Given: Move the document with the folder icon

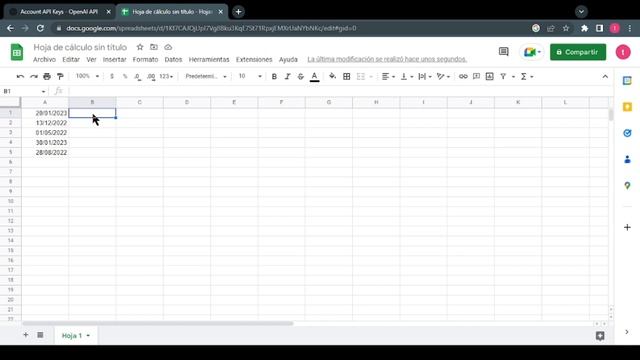Looking at the screenshot, I should coord(154,47).
